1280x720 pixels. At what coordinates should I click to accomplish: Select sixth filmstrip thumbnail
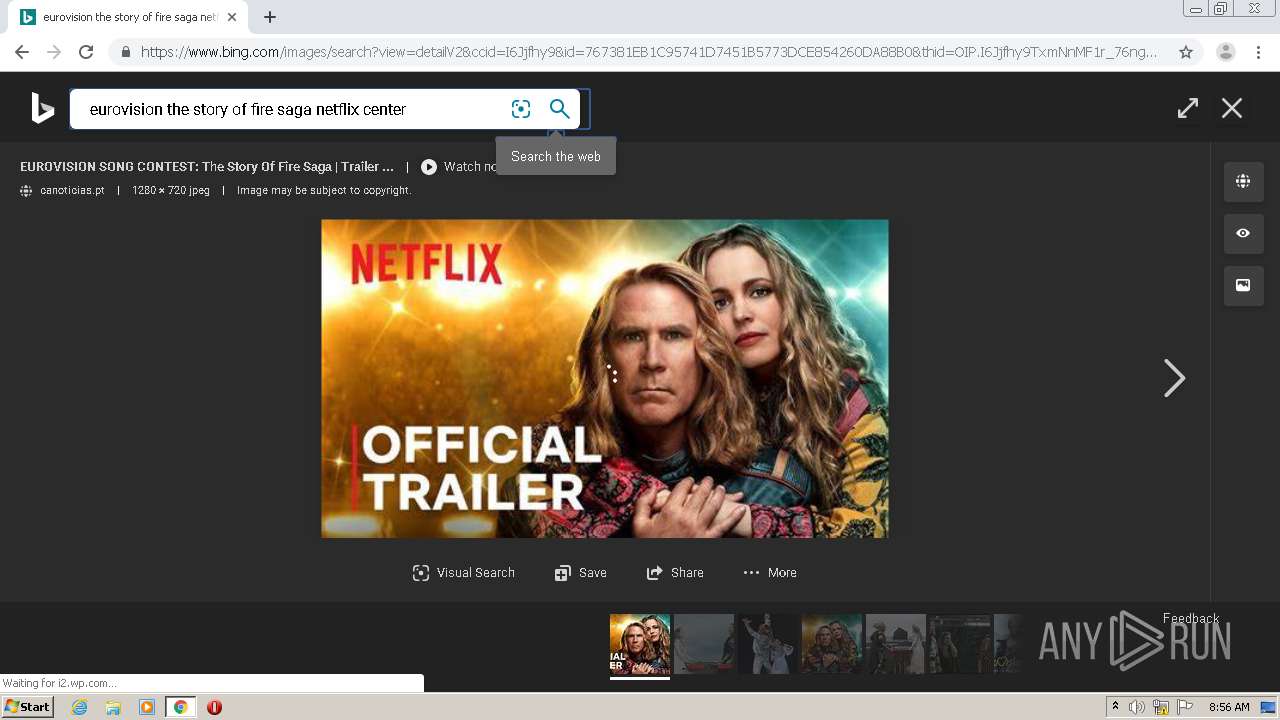coord(960,644)
